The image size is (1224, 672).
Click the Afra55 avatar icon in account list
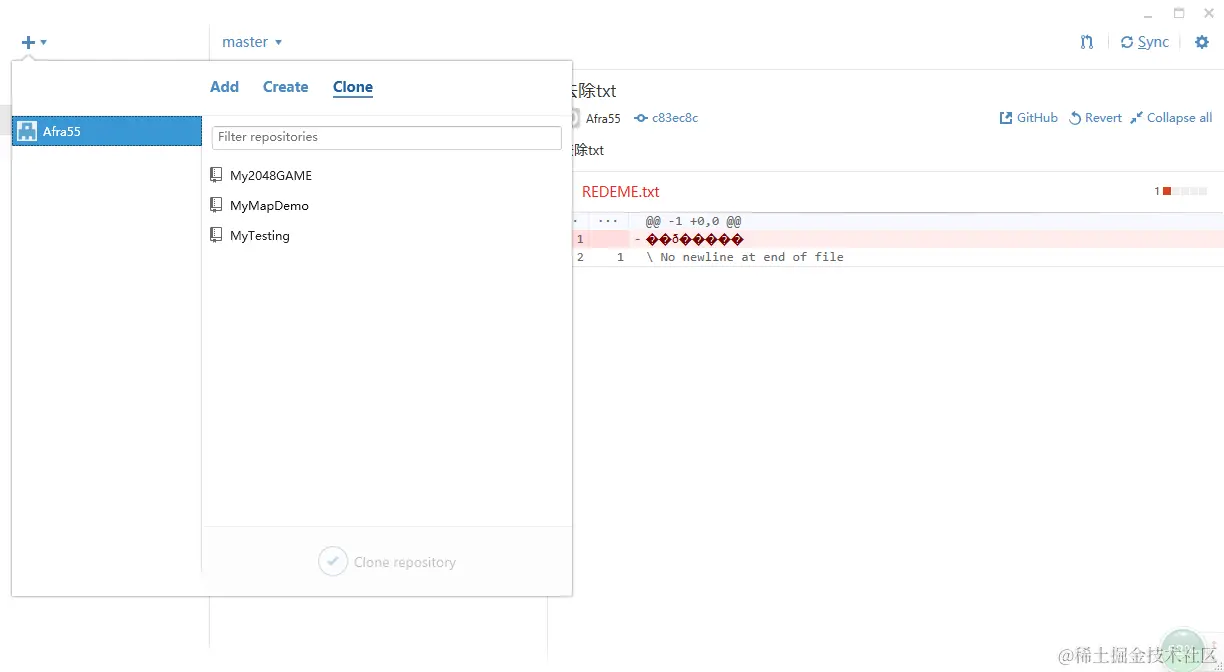click(27, 131)
